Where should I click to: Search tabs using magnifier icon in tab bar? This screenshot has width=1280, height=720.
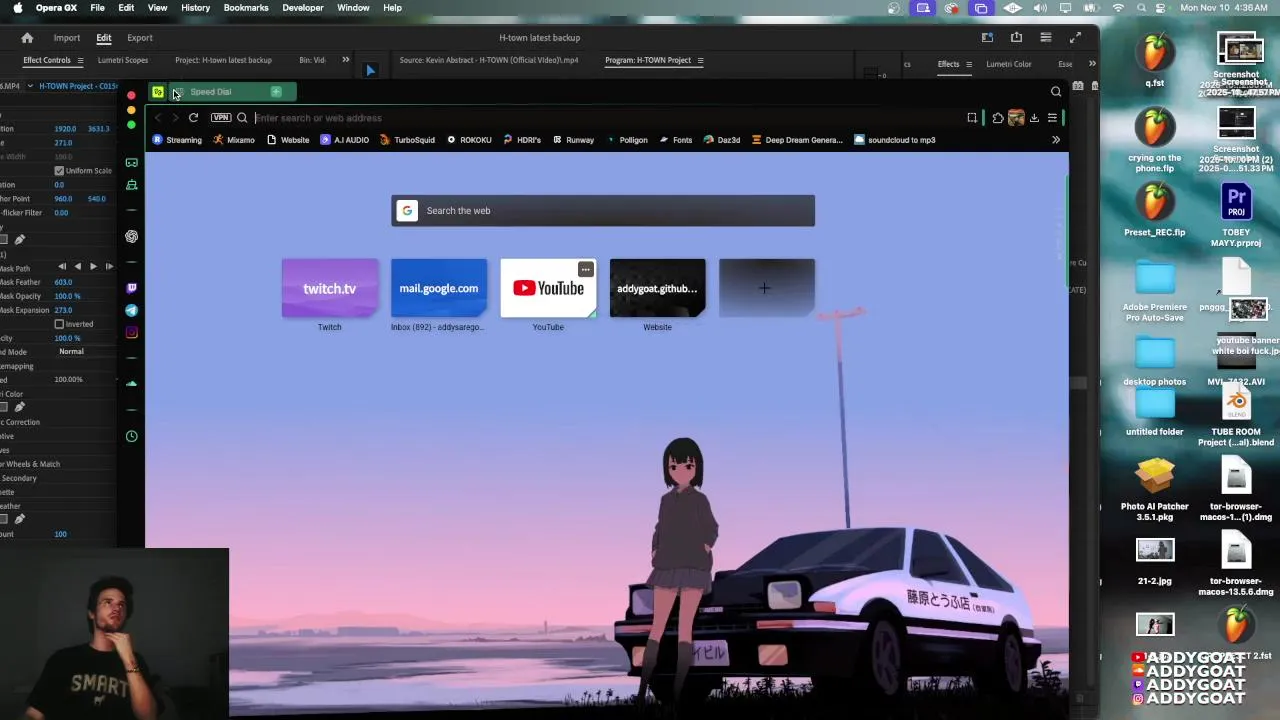pos(1056,92)
